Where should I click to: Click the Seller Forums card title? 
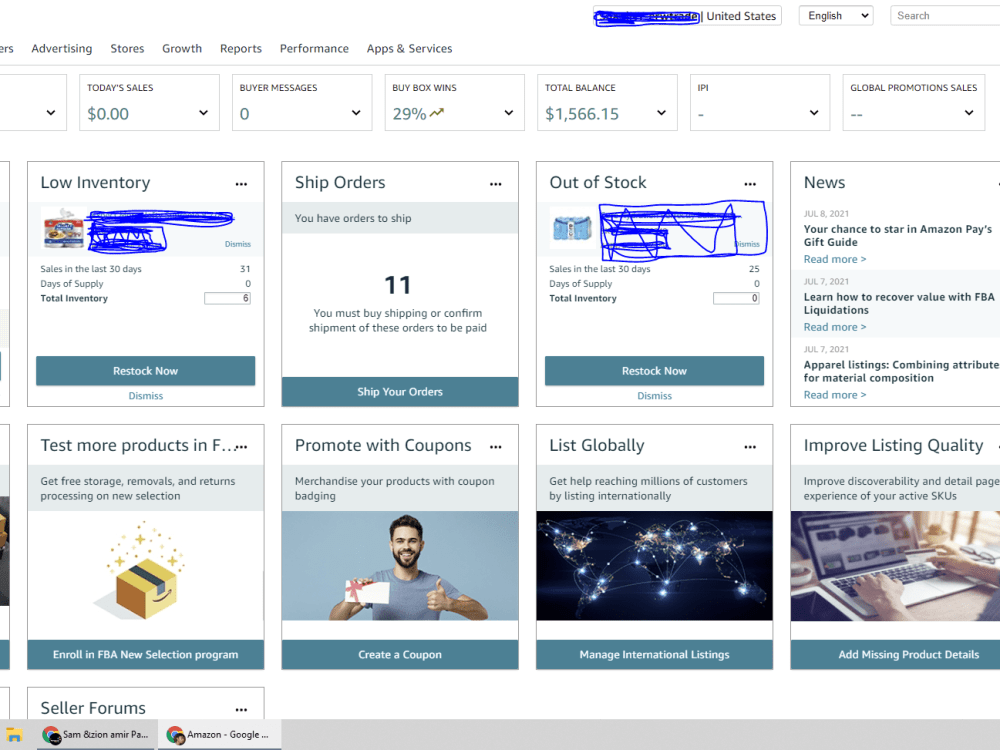tap(93, 708)
